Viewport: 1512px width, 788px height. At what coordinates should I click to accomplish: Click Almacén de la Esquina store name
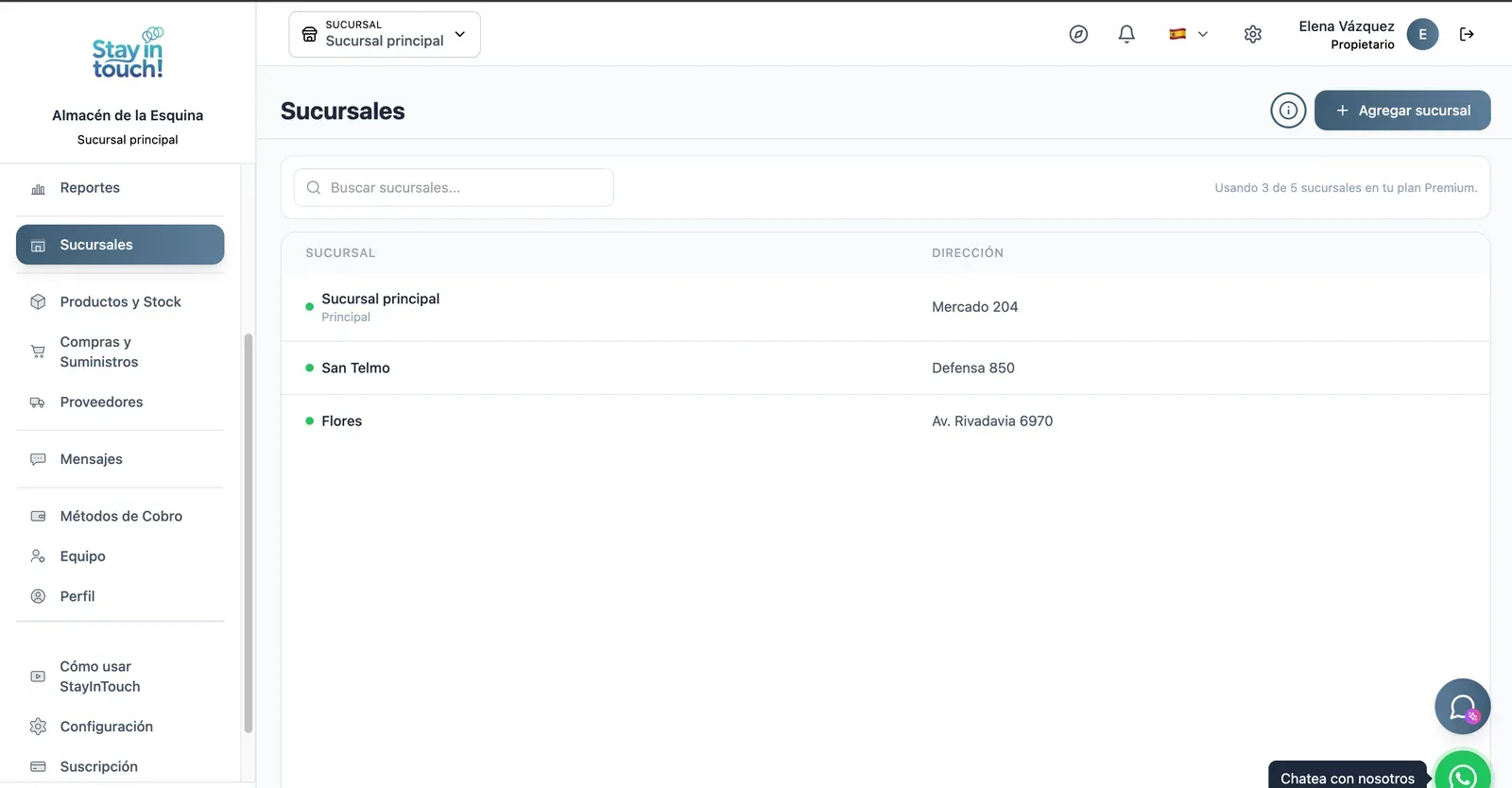[128, 115]
